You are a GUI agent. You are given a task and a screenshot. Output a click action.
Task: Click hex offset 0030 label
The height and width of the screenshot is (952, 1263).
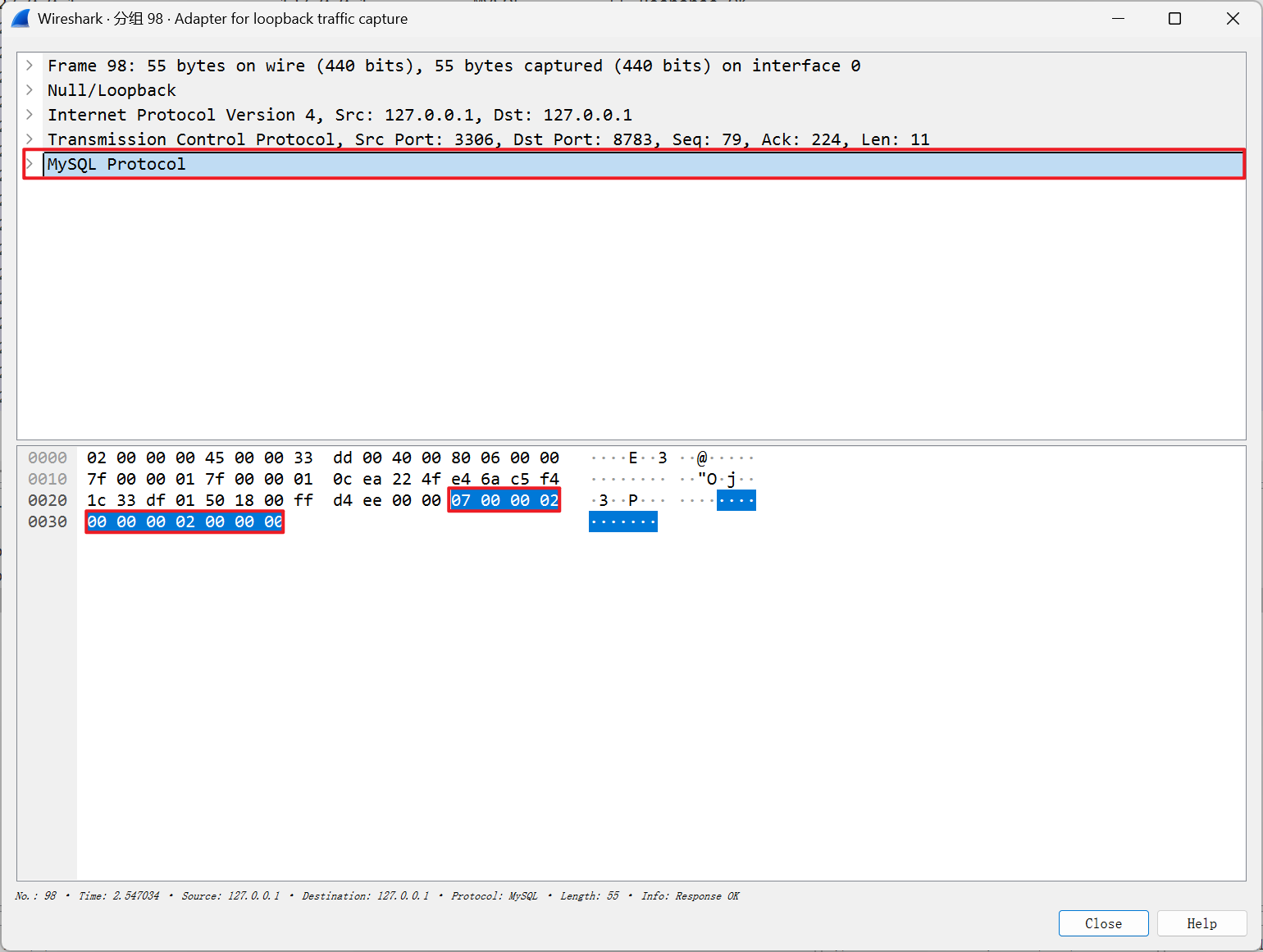click(48, 522)
